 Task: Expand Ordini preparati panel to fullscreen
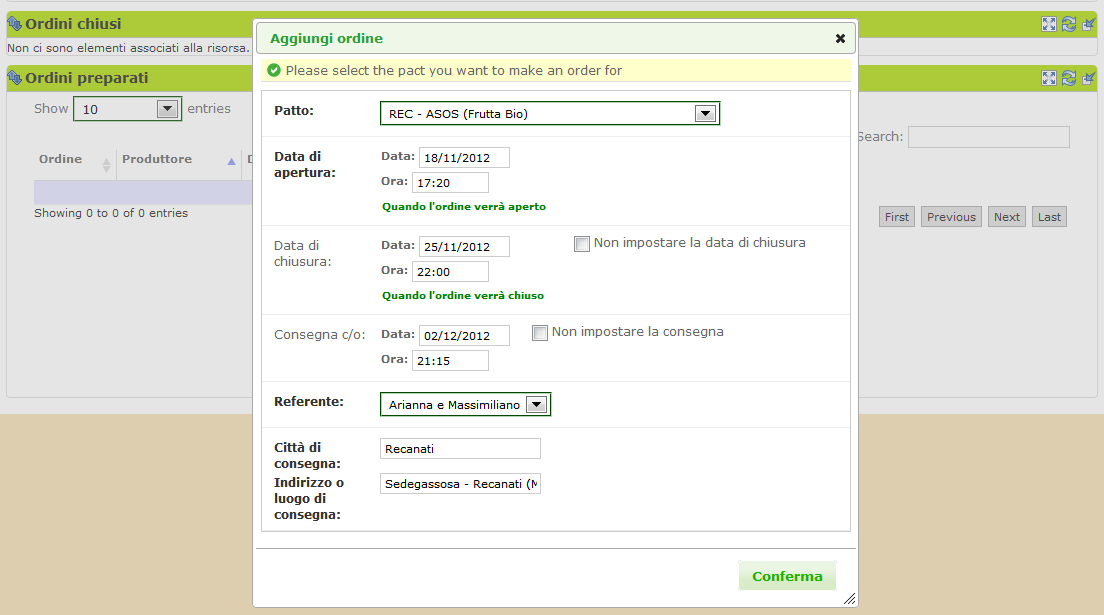1049,78
